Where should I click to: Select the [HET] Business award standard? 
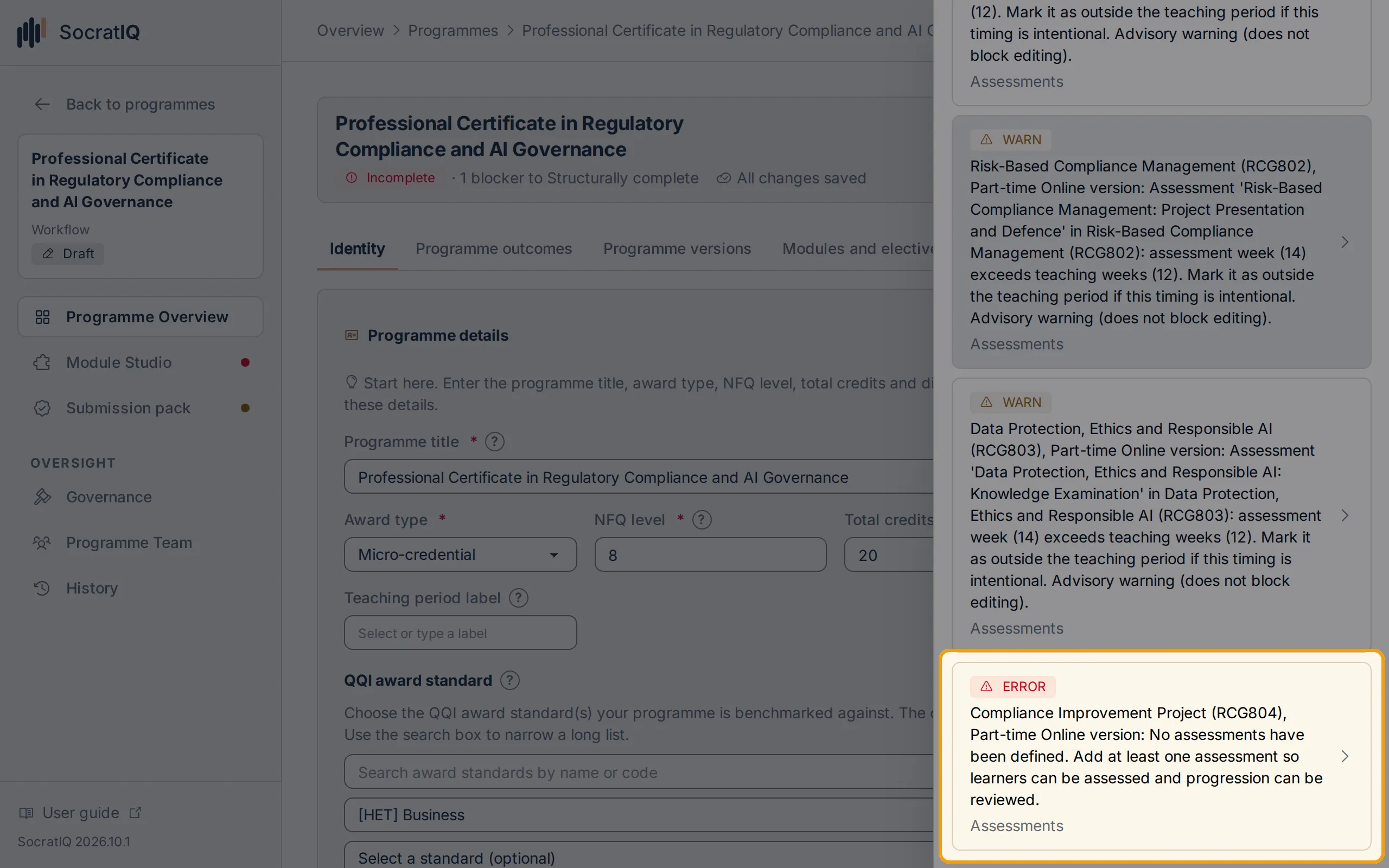639,815
